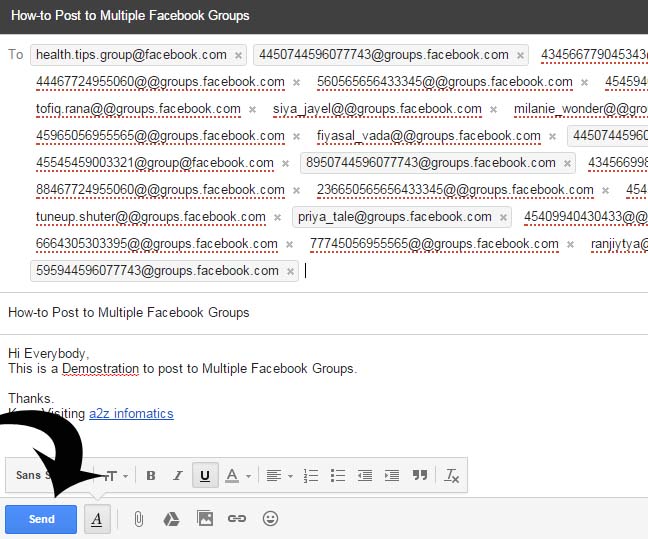This screenshot has height=539, width=648.
Task: Apply bulleted list formatting
Action: [x=338, y=476]
